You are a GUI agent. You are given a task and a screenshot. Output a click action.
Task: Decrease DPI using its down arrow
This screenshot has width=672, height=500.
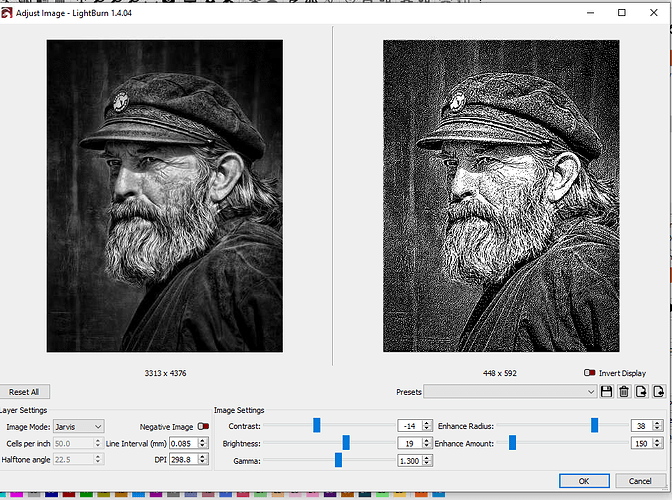pyautogui.click(x=203, y=462)
